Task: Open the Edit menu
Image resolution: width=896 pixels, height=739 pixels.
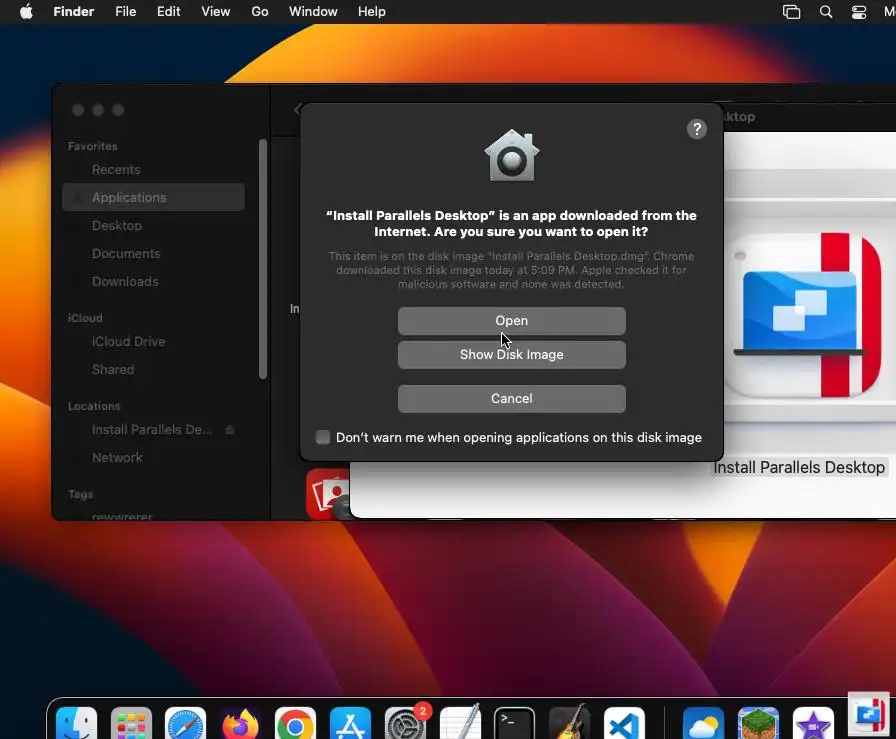Action: point(169,11)
